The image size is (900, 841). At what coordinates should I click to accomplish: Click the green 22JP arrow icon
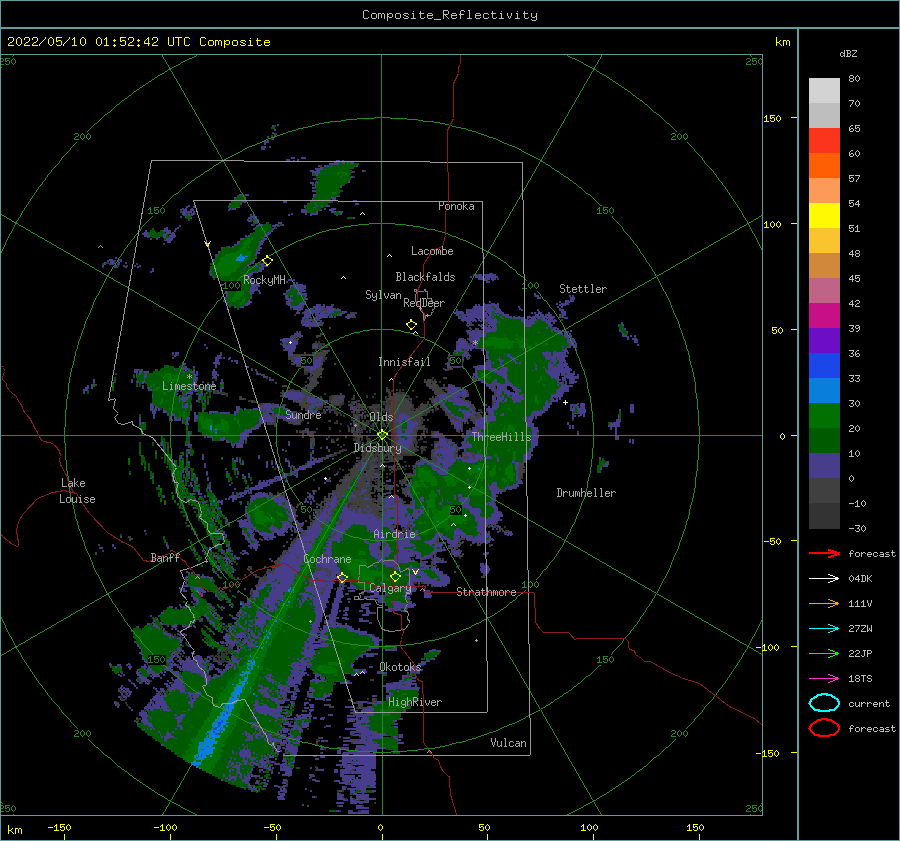pyautogui.click(x=824, y=653)
